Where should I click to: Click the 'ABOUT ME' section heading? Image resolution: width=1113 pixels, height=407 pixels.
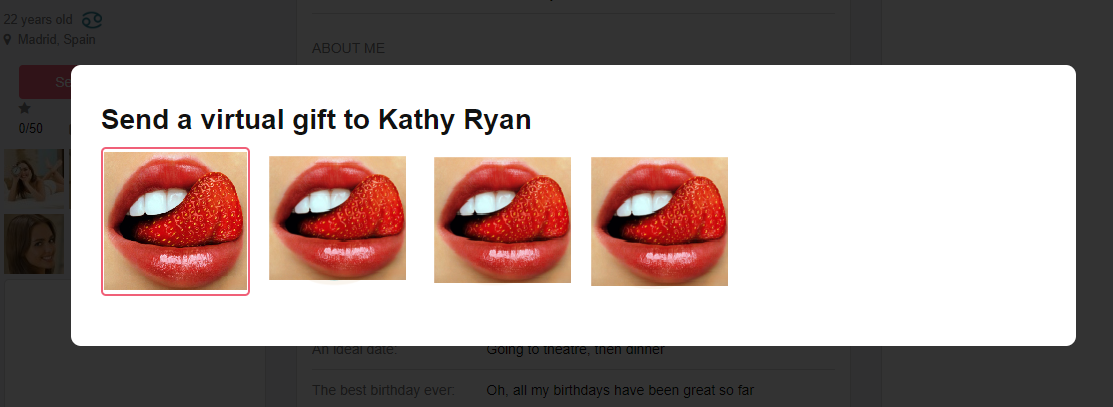point(349,48)
